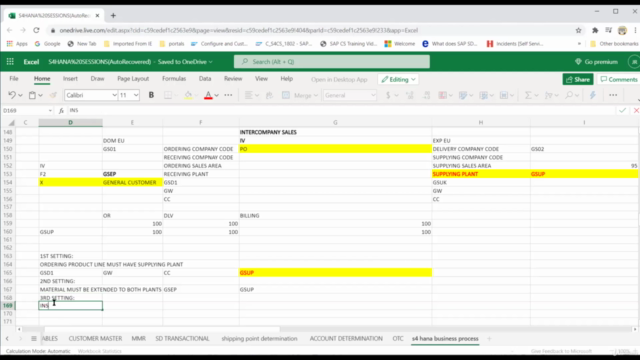The image size is (640, 360).
Task: Click the Undo icon in ribbon
Action: (x=12, y=95)
